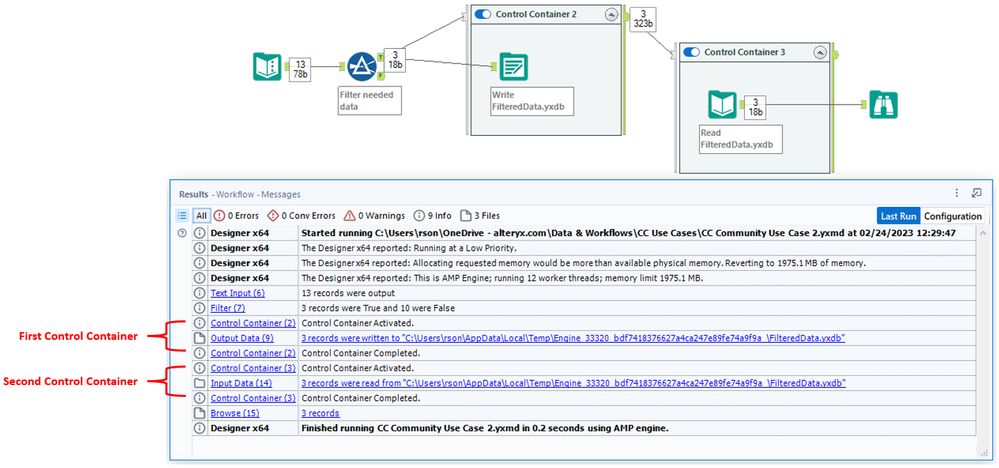Select the Text Input tool on canvas
This screenshot has height=468, width=999.
[x=267, y=66]
